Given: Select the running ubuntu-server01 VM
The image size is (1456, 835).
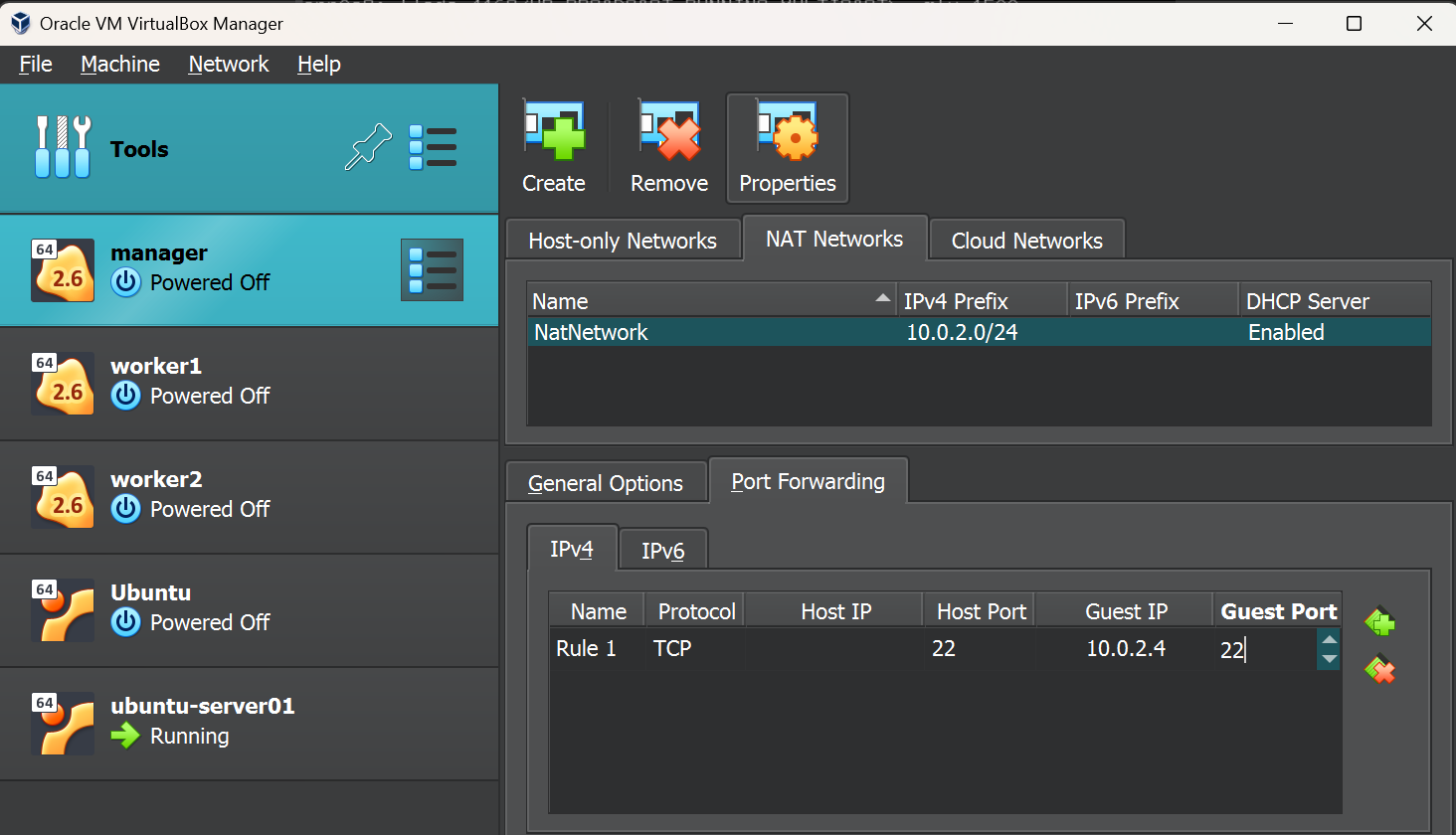Looking at the screenshot, I should pyautogui.click(x=249, y=723).
